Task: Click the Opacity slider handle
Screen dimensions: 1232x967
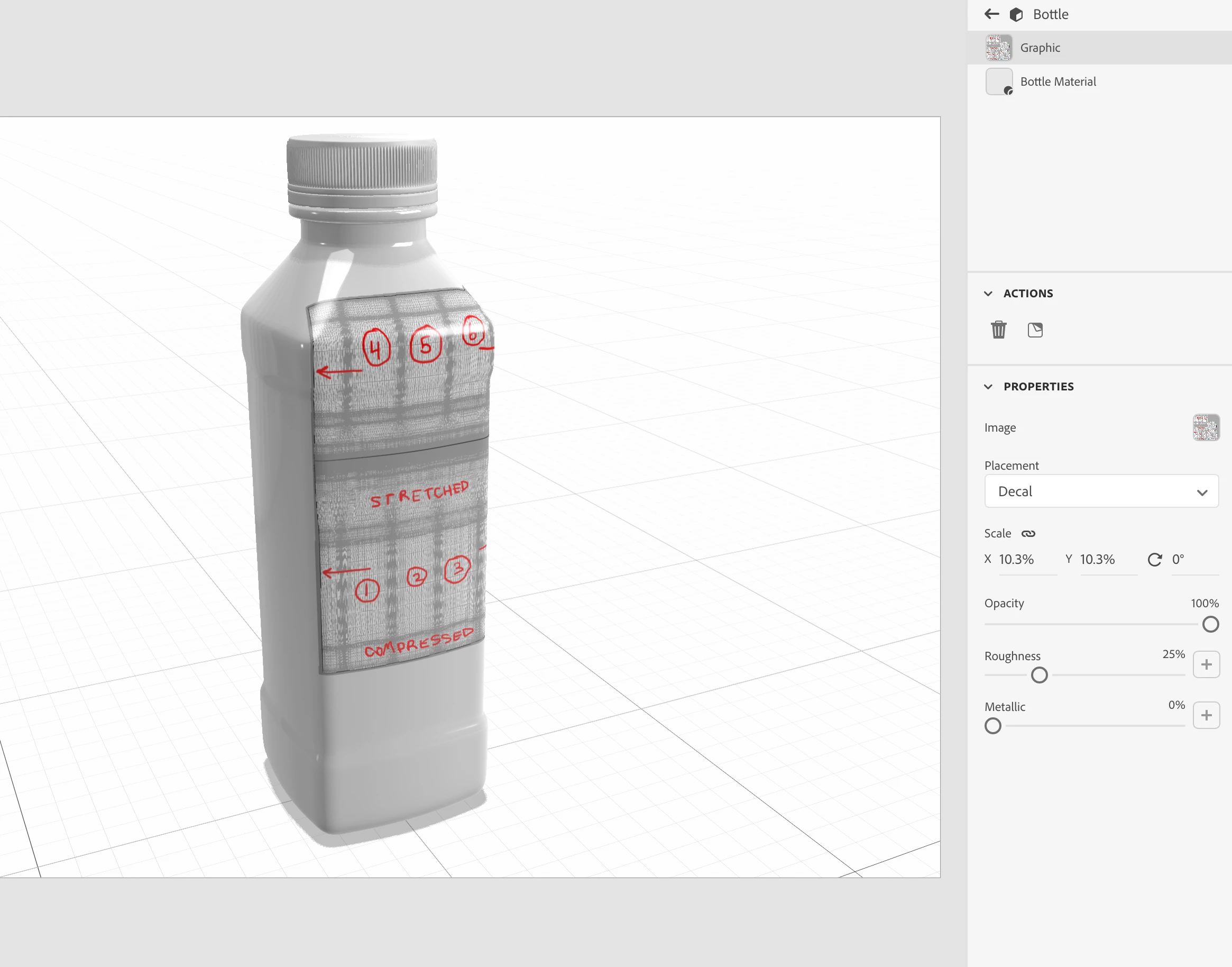Action: point(1210,624)
